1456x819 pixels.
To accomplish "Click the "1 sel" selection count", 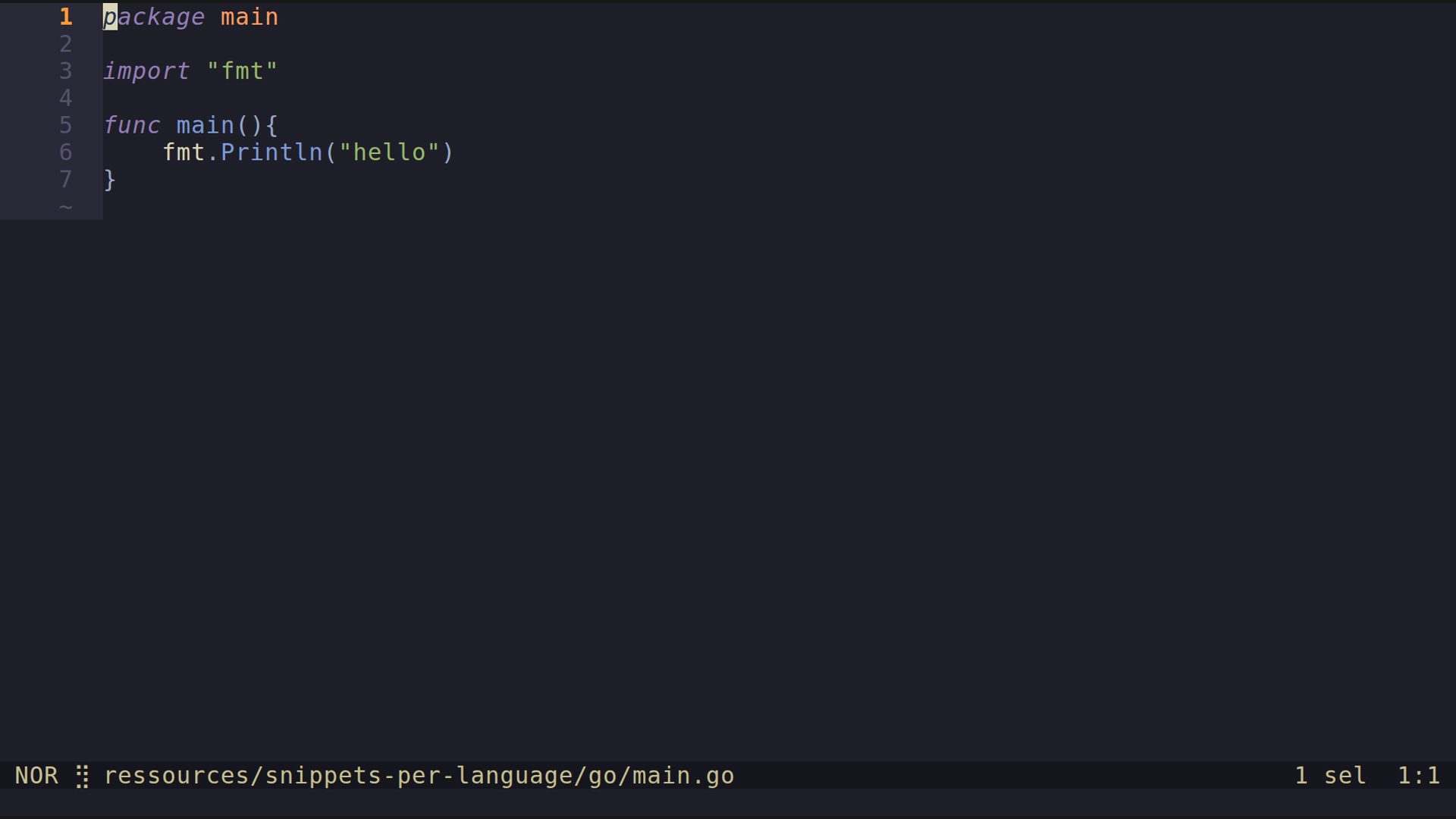I will coord(1330,776).
